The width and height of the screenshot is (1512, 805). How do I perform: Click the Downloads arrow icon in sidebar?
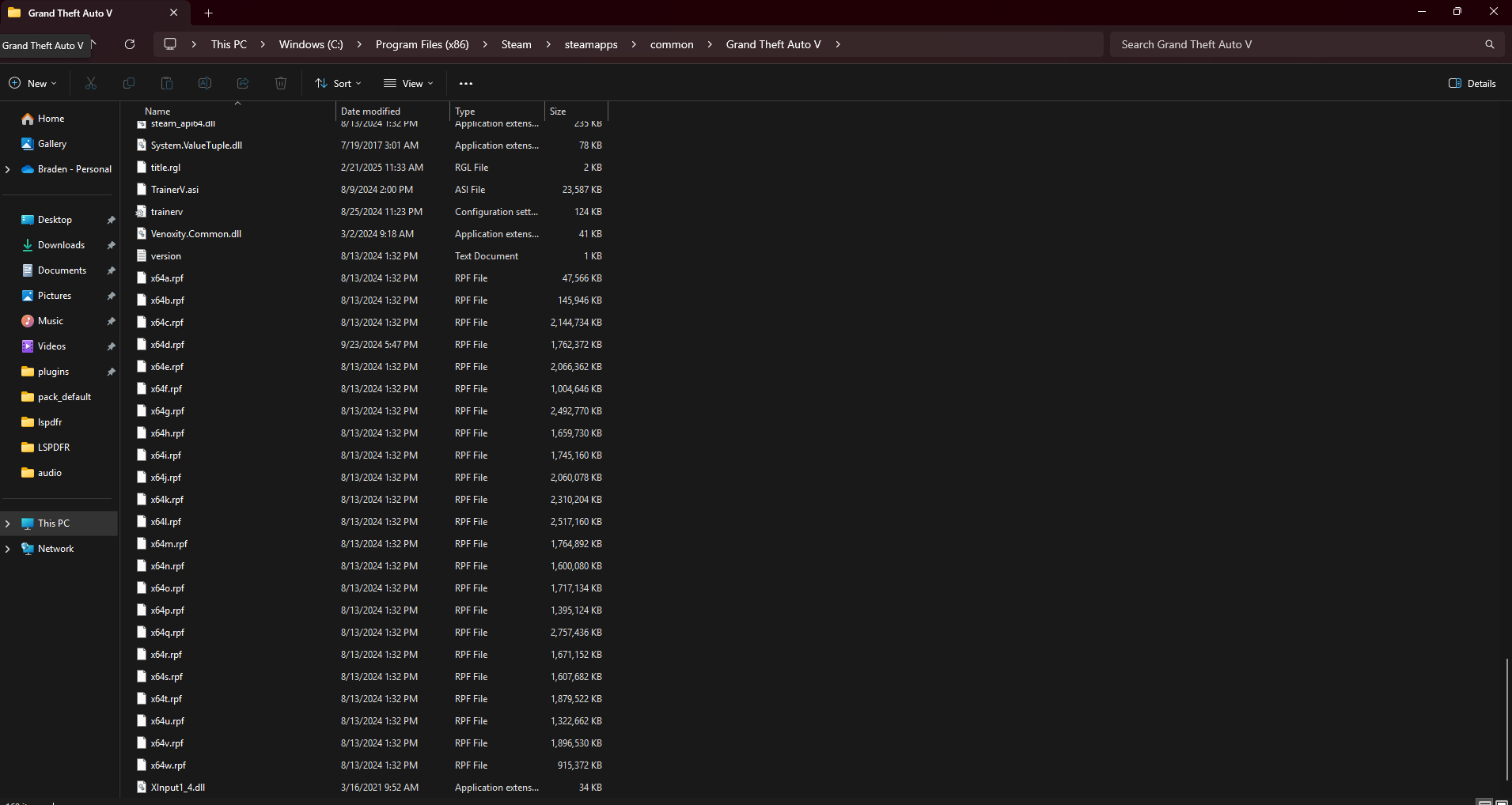click(28, 245)
